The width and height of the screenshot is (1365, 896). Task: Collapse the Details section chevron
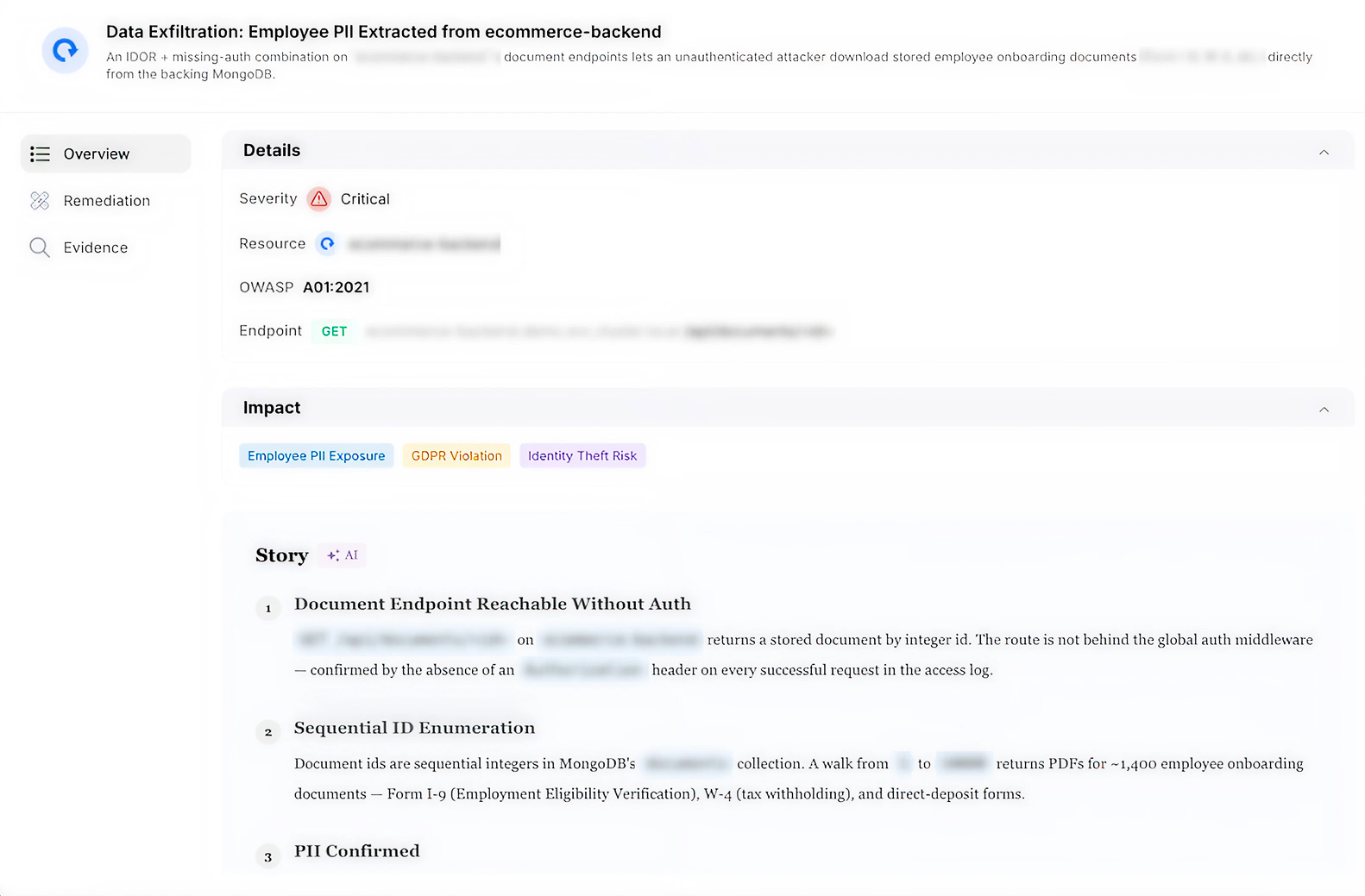[x=1324, y=152]
